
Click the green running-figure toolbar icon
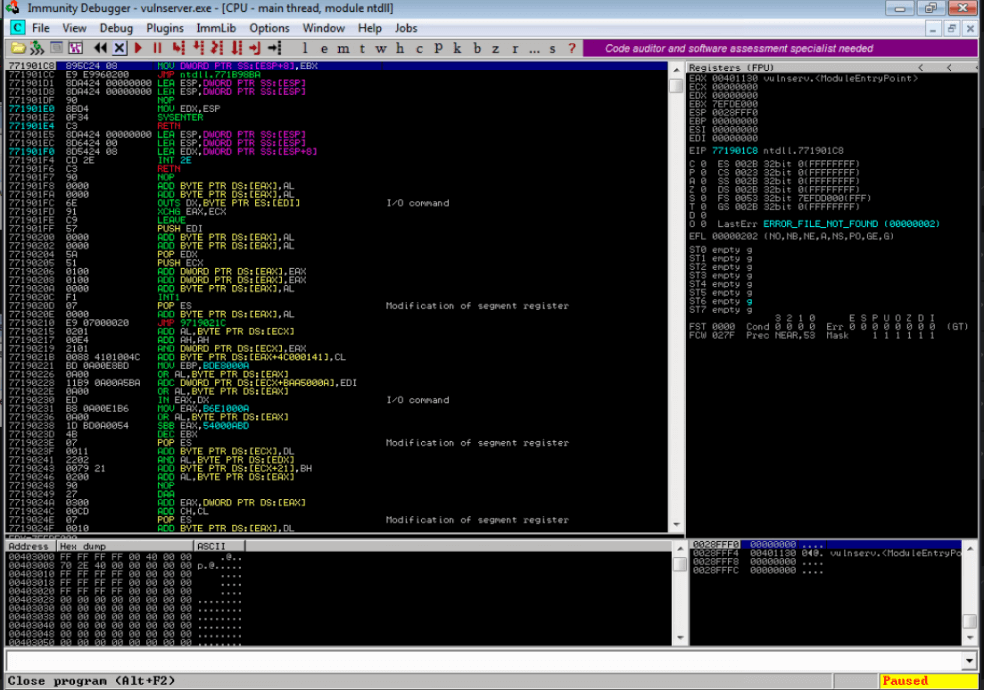click(37, 48)
